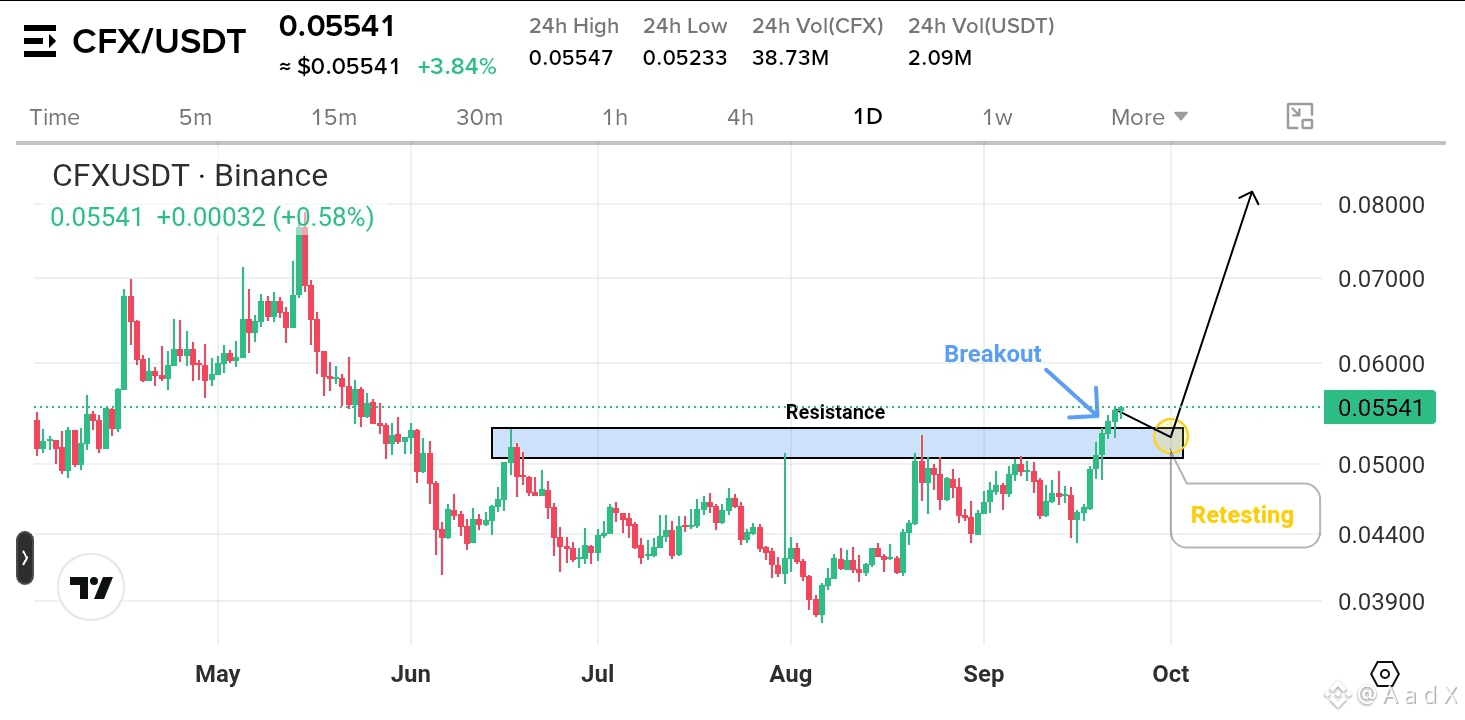This screenshot has width=1465, height=720.
Task: Select the 1w timeframe
Action: pyautogui.click(x=997, y=117)
